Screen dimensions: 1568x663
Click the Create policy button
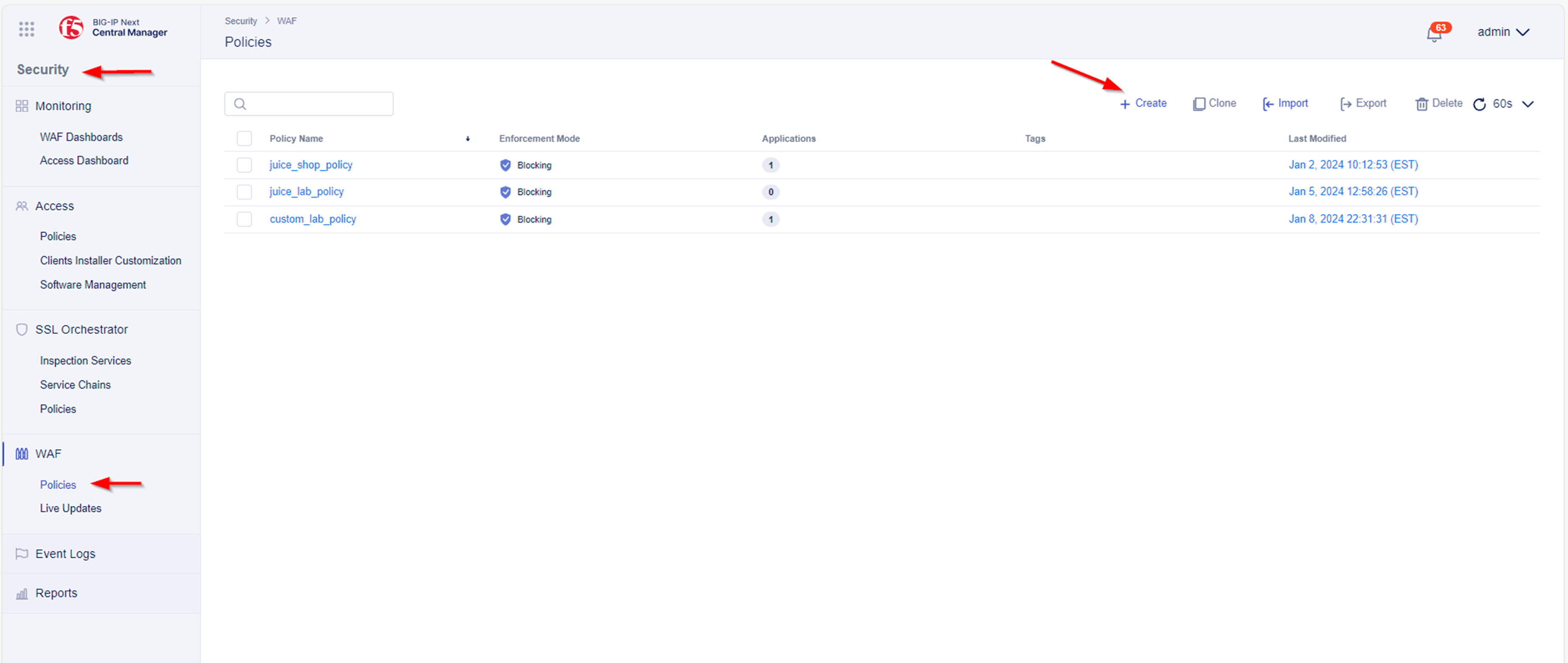click(x=1143, y=104)
